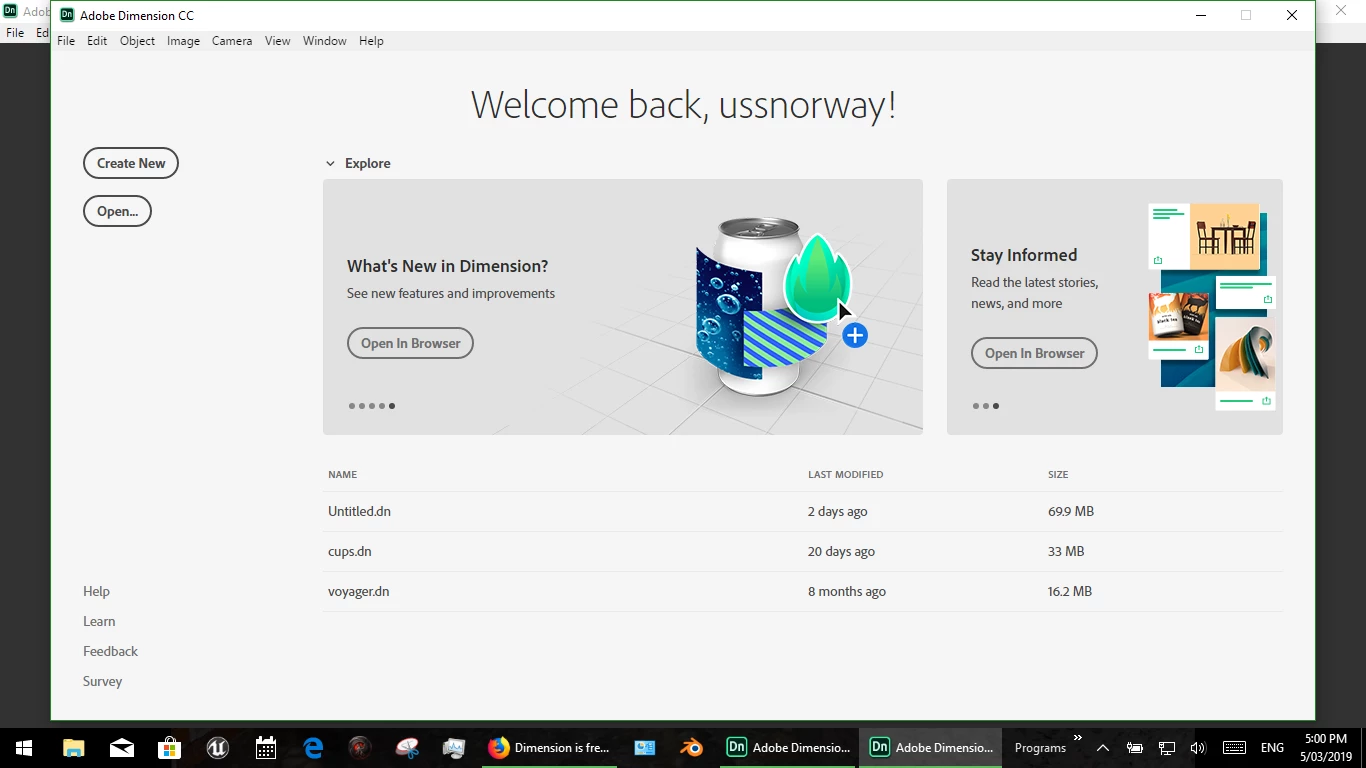Open the Camera menu
The height and width of the screenshot is (768, 1366).
pos(232,41)
